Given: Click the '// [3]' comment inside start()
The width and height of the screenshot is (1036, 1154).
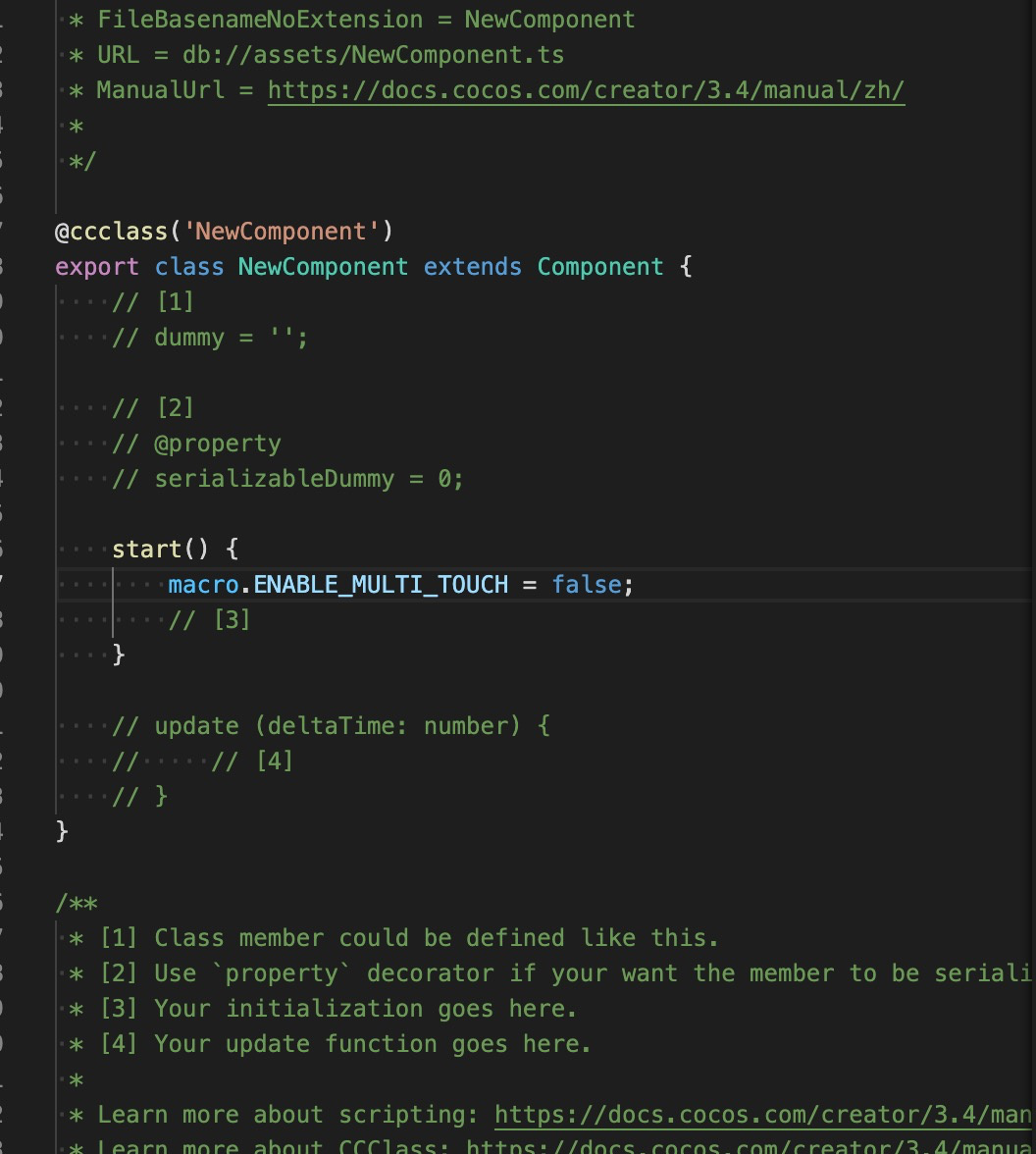Looking at the screenshot, I should click(x=210, y=620).
